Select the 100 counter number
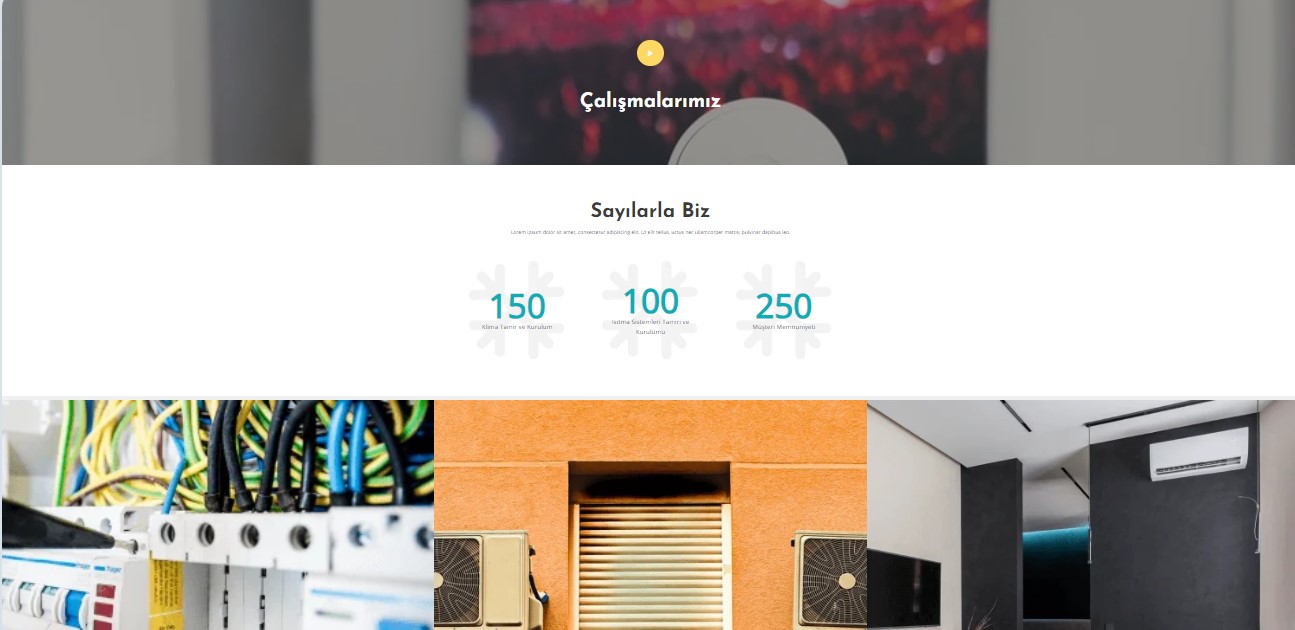The height and width of the screenshot is (630, 1295). [650, 301]
